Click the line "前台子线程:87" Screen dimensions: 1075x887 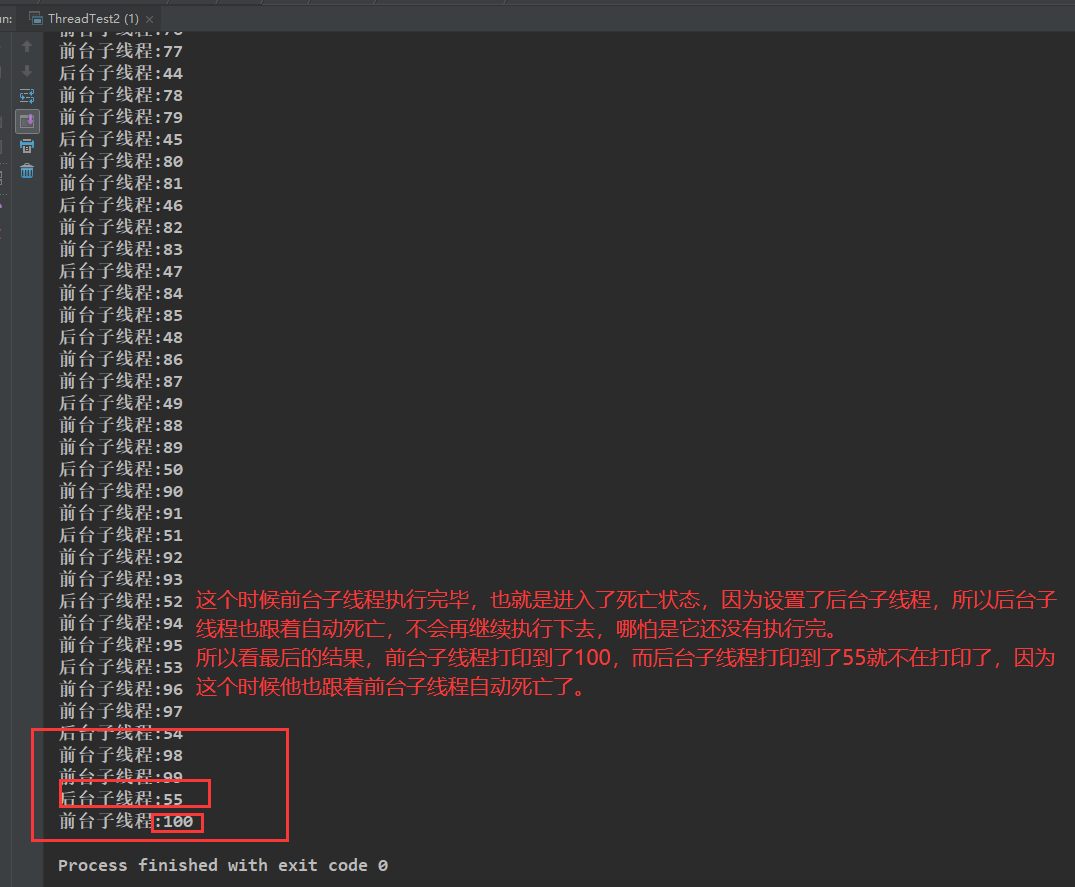pyautogui.click(x=121, y=381)
